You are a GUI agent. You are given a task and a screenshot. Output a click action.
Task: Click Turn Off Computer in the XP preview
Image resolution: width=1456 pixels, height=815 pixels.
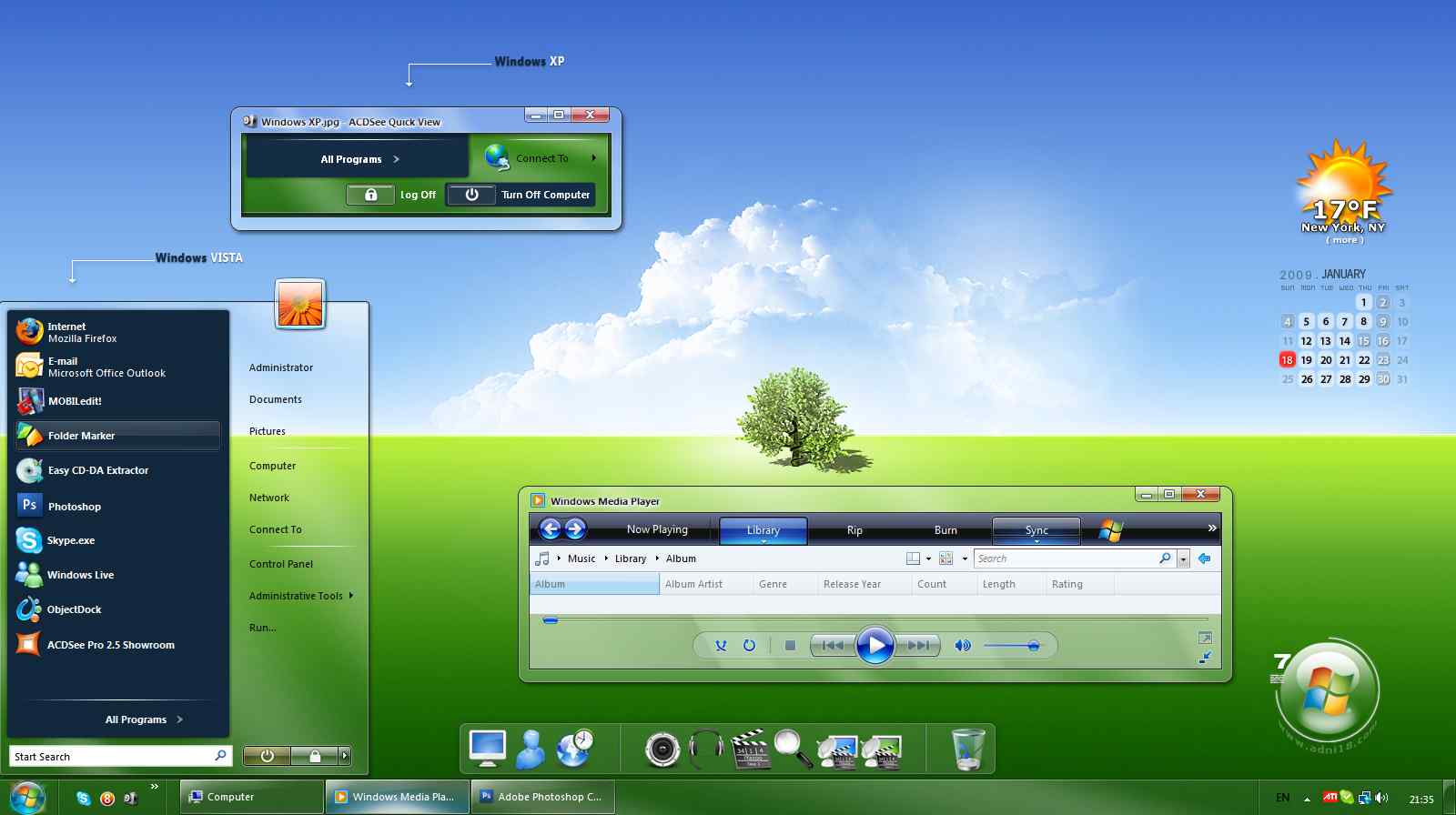pos(521,195)
